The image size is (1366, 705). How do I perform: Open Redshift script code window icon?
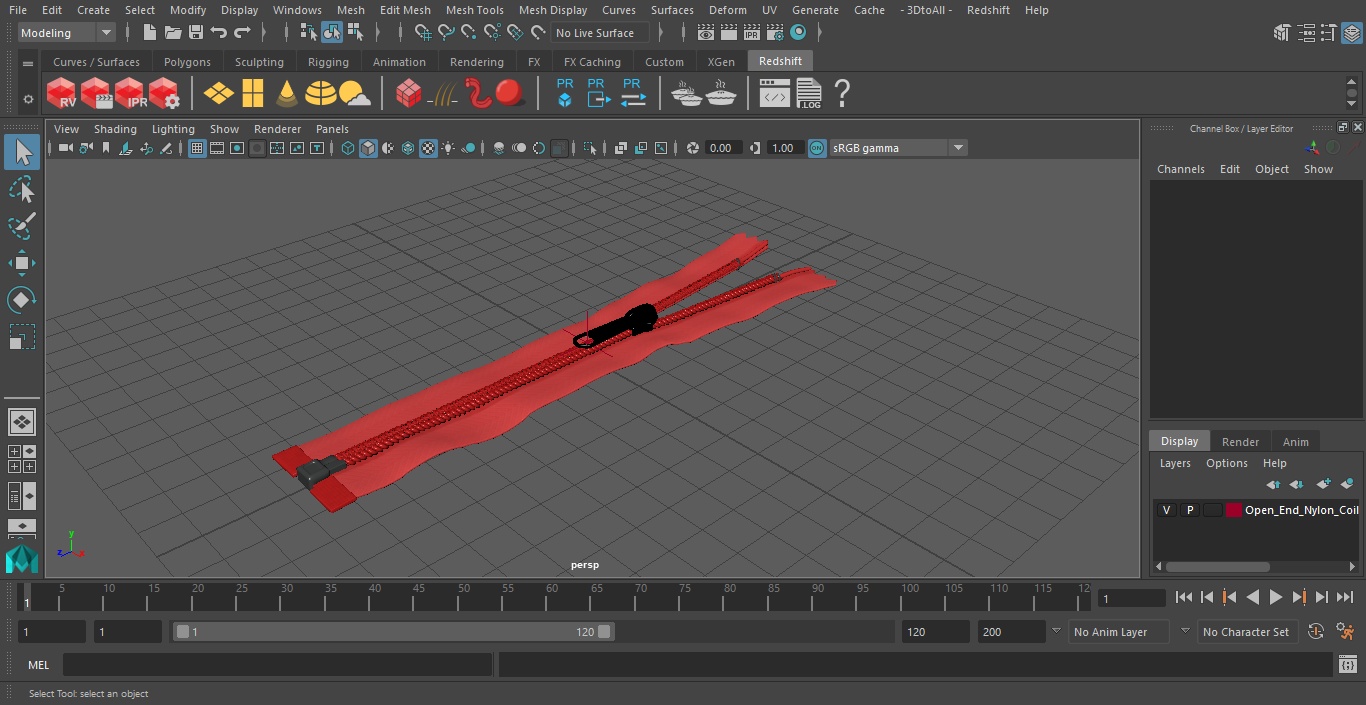[x=775, y=94]
